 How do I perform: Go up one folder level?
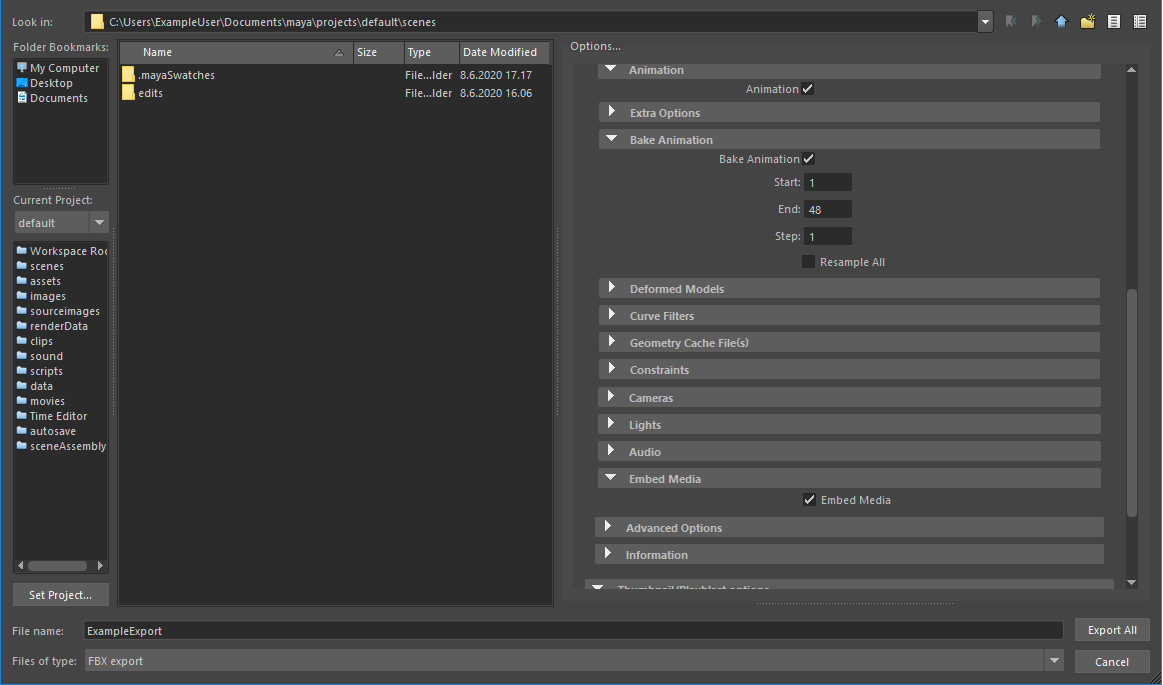[x=1061, y=20]
